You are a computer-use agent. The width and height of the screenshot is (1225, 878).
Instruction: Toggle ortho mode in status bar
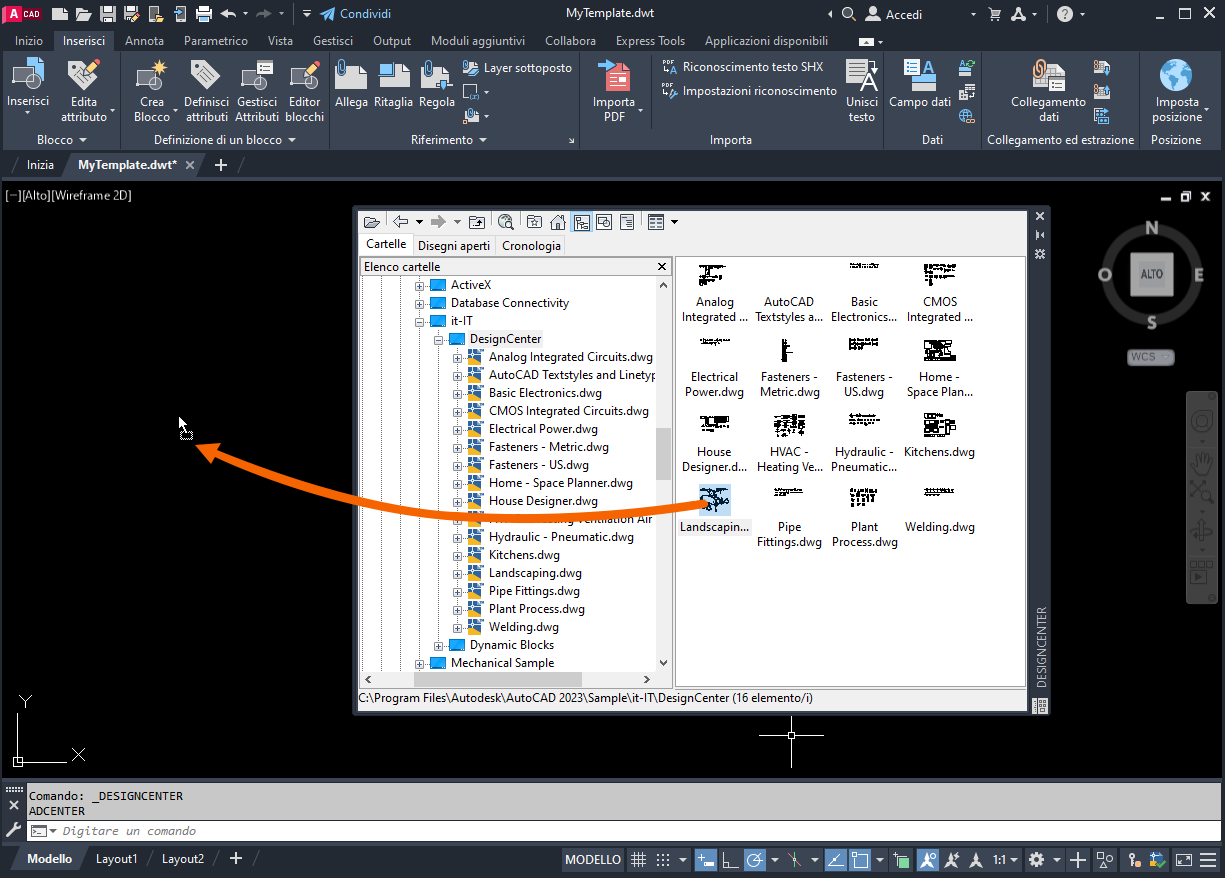[x=730, y=860]
